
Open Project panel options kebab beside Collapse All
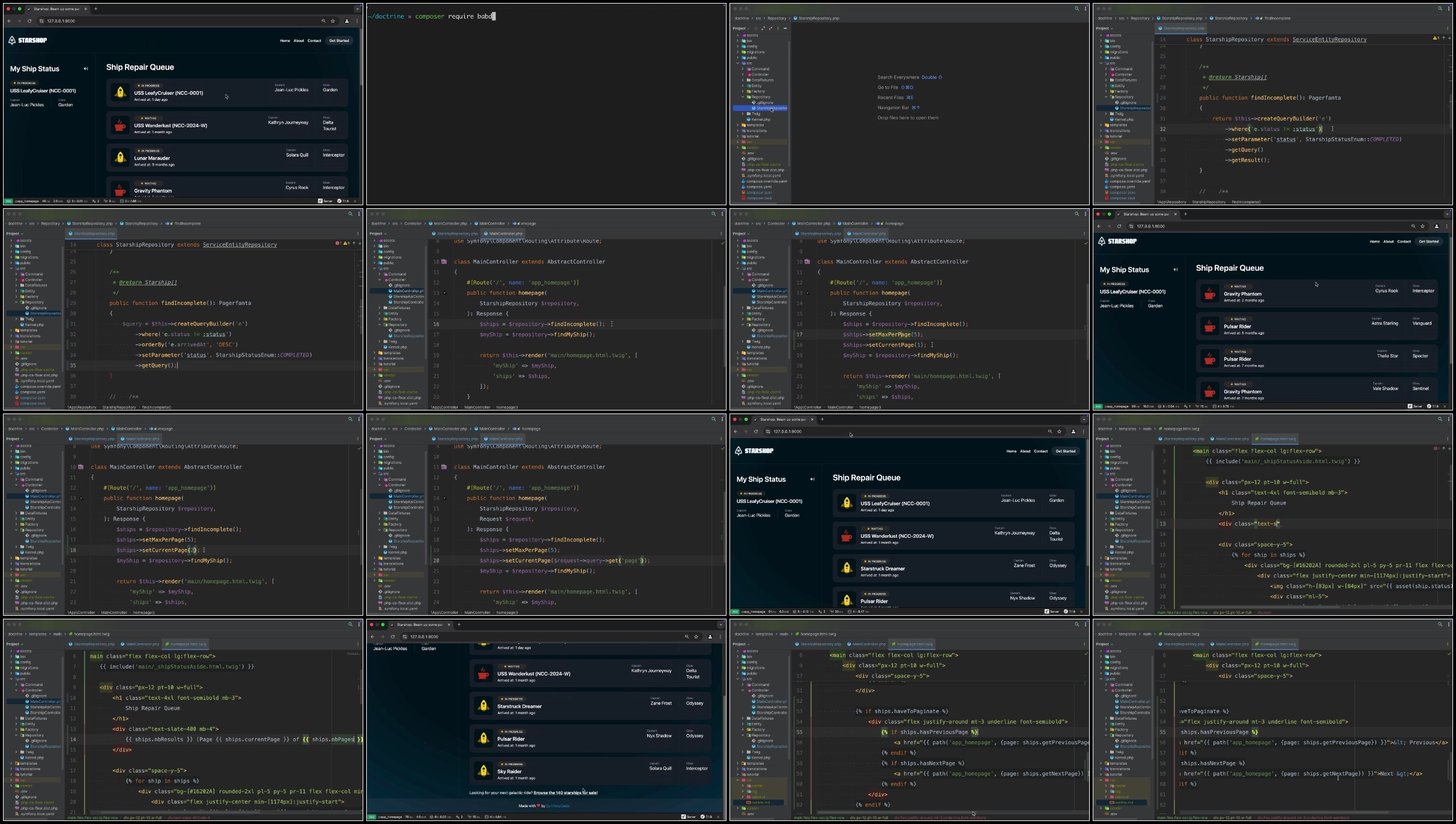click(778, 28)
